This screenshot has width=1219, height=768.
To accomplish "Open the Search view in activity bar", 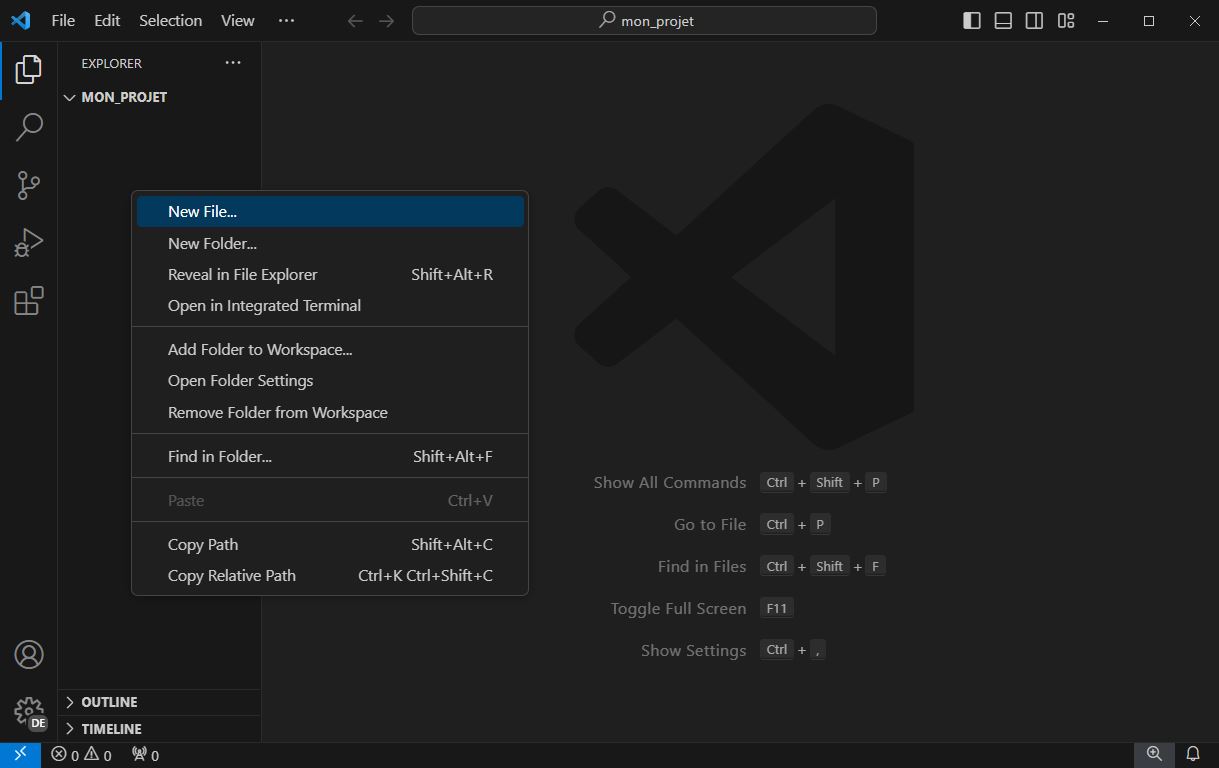I will point(29,127).
